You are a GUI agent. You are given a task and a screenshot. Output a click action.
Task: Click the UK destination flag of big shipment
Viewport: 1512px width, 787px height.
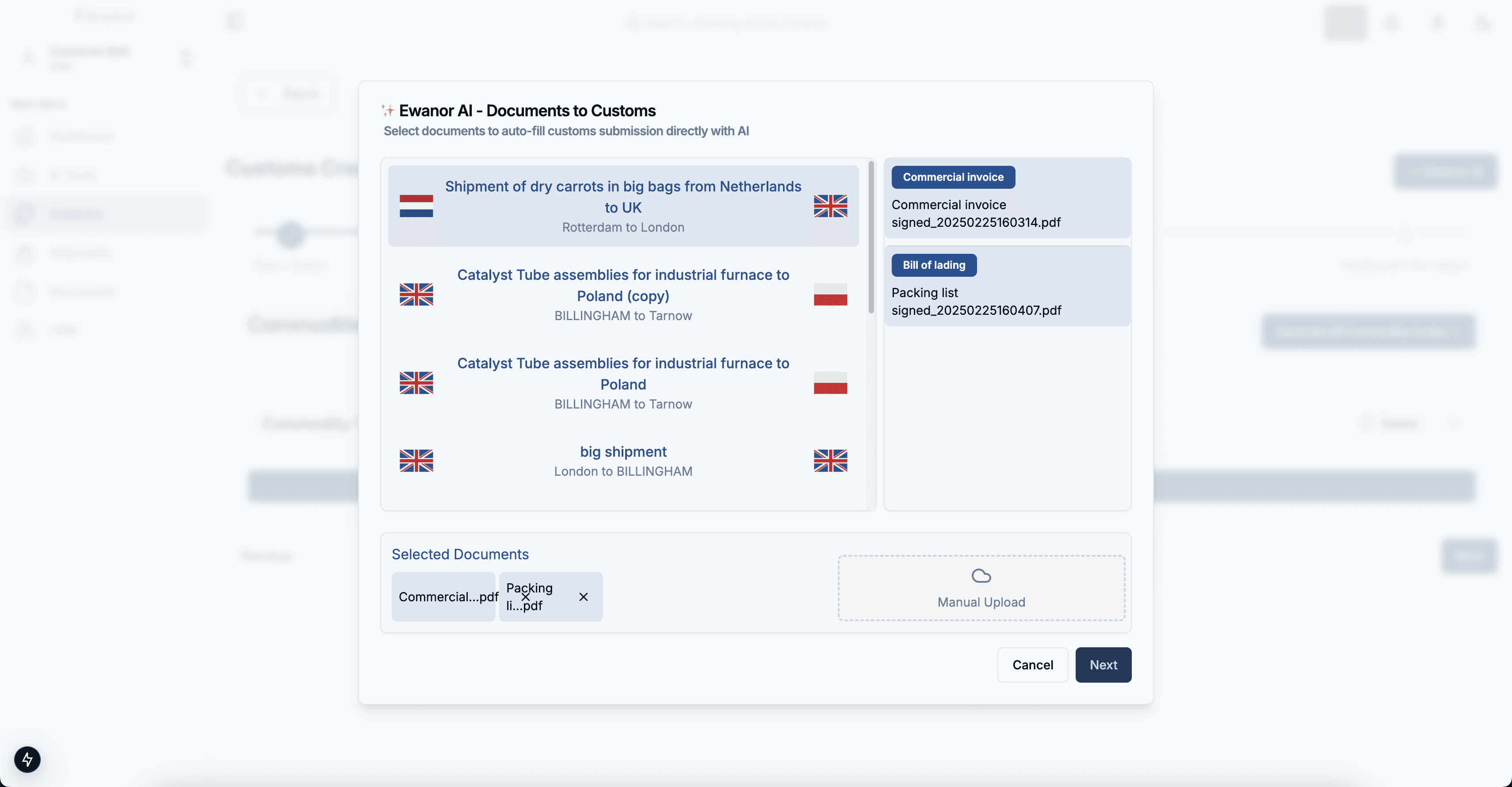coord(830,461)
